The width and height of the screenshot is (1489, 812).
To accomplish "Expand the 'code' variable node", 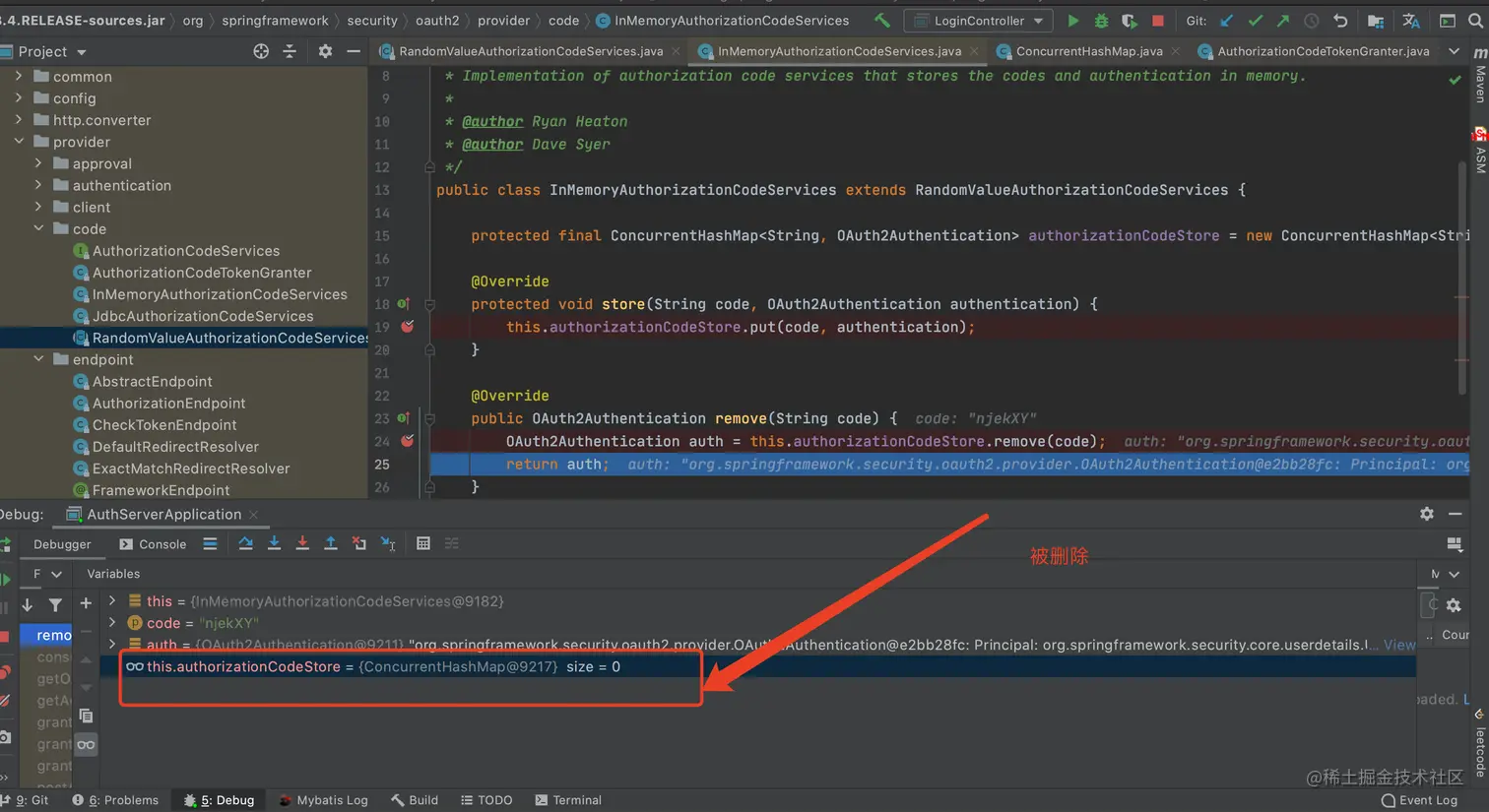I will (x=112, y=622).
